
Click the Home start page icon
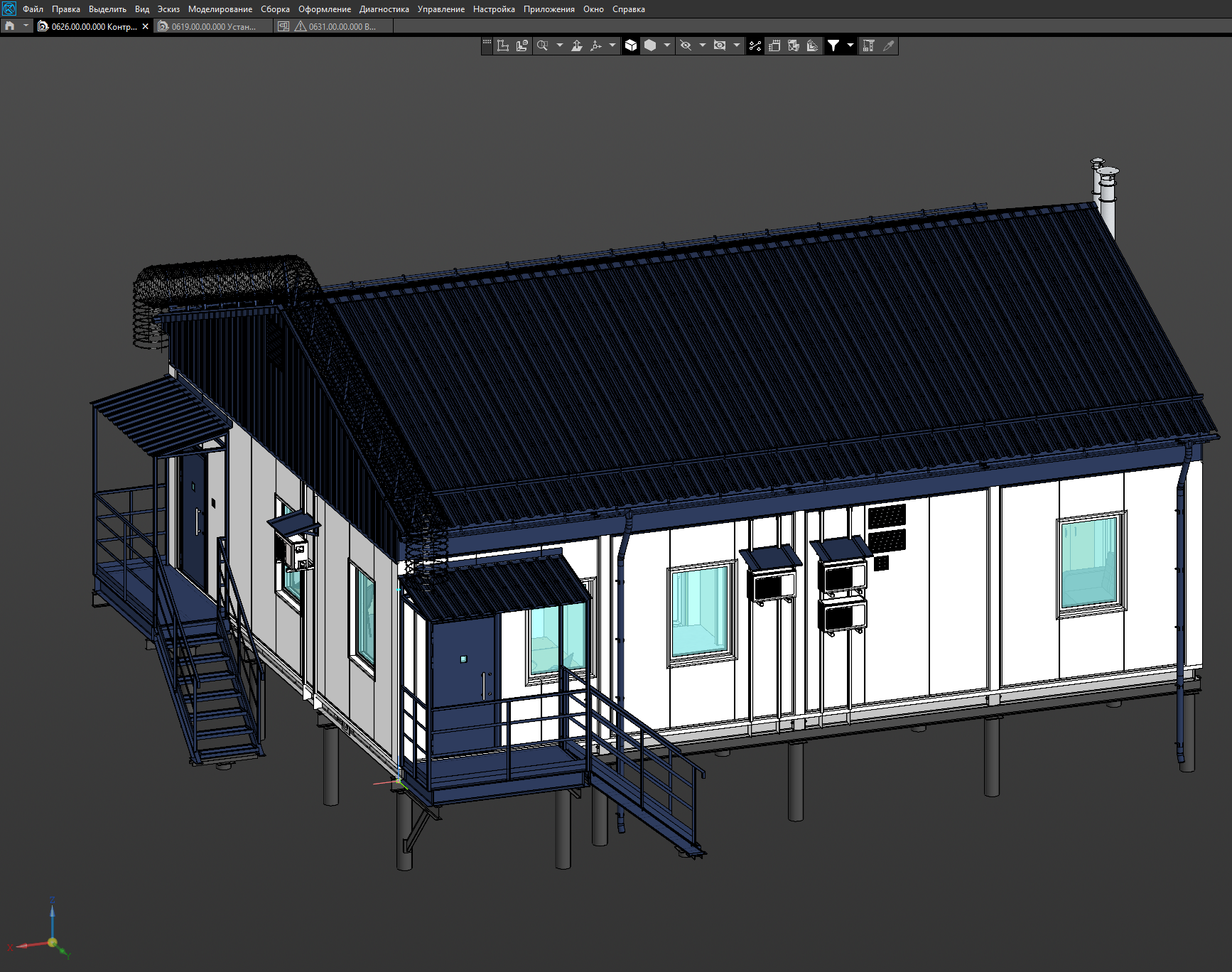[10, 26]
